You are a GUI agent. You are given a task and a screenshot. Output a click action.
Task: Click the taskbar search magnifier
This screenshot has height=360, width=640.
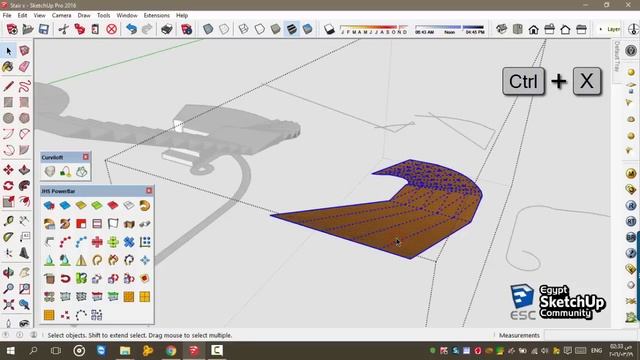[33, 351]
